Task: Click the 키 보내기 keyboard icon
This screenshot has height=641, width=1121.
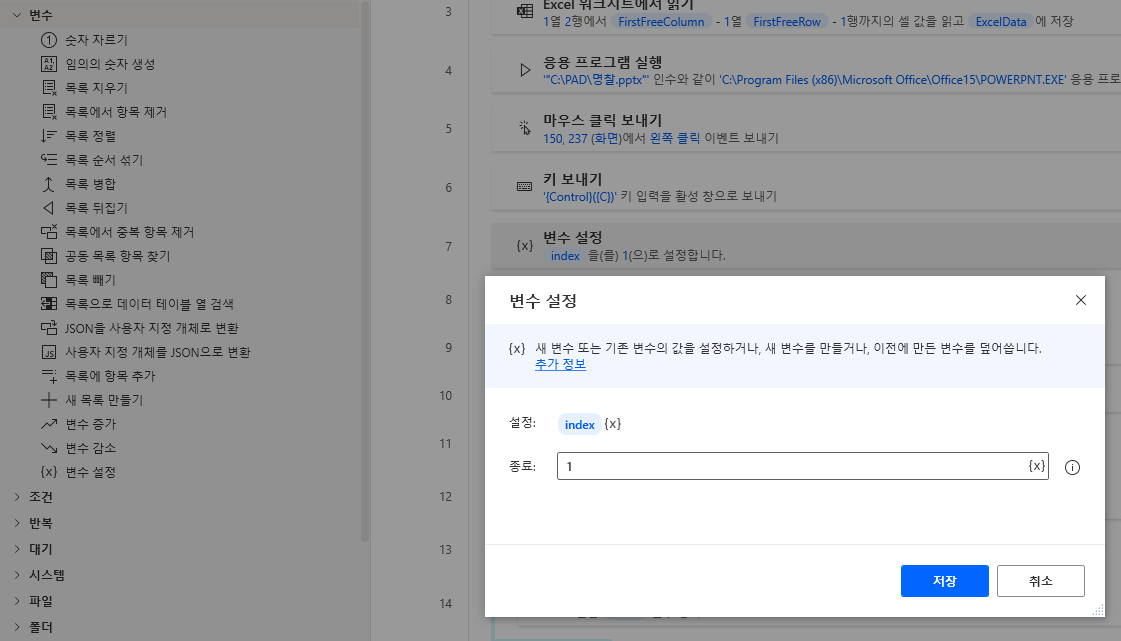Action: tap(525, 187)
